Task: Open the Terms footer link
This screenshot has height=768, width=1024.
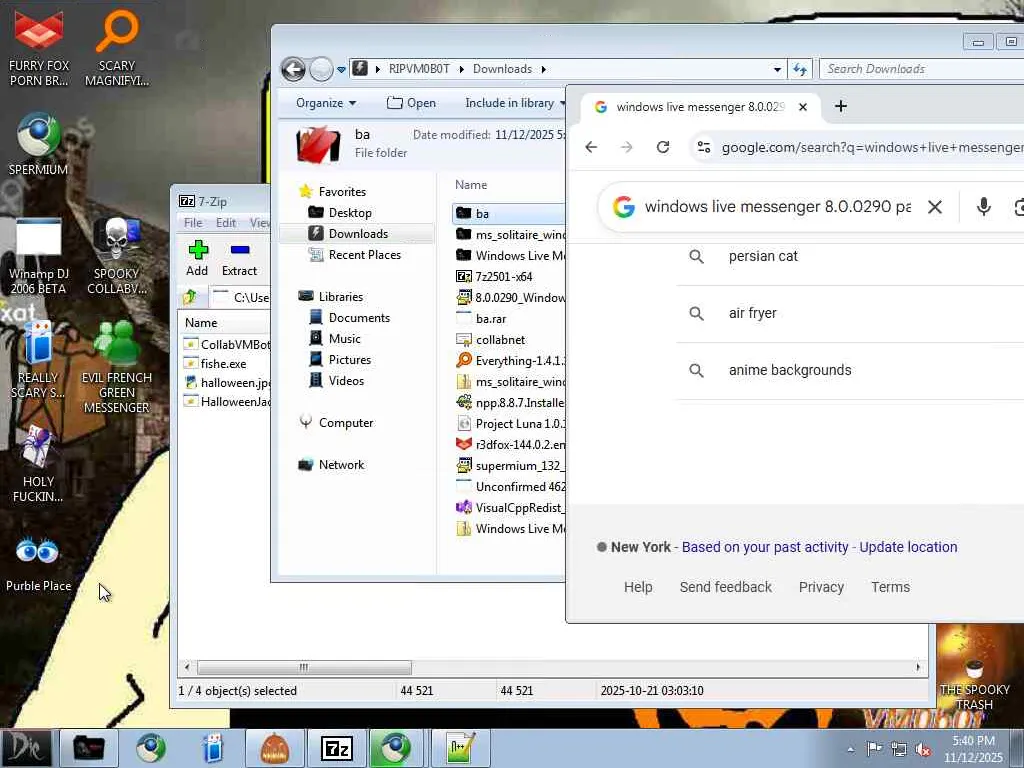Action: click(x=890, y=587)
